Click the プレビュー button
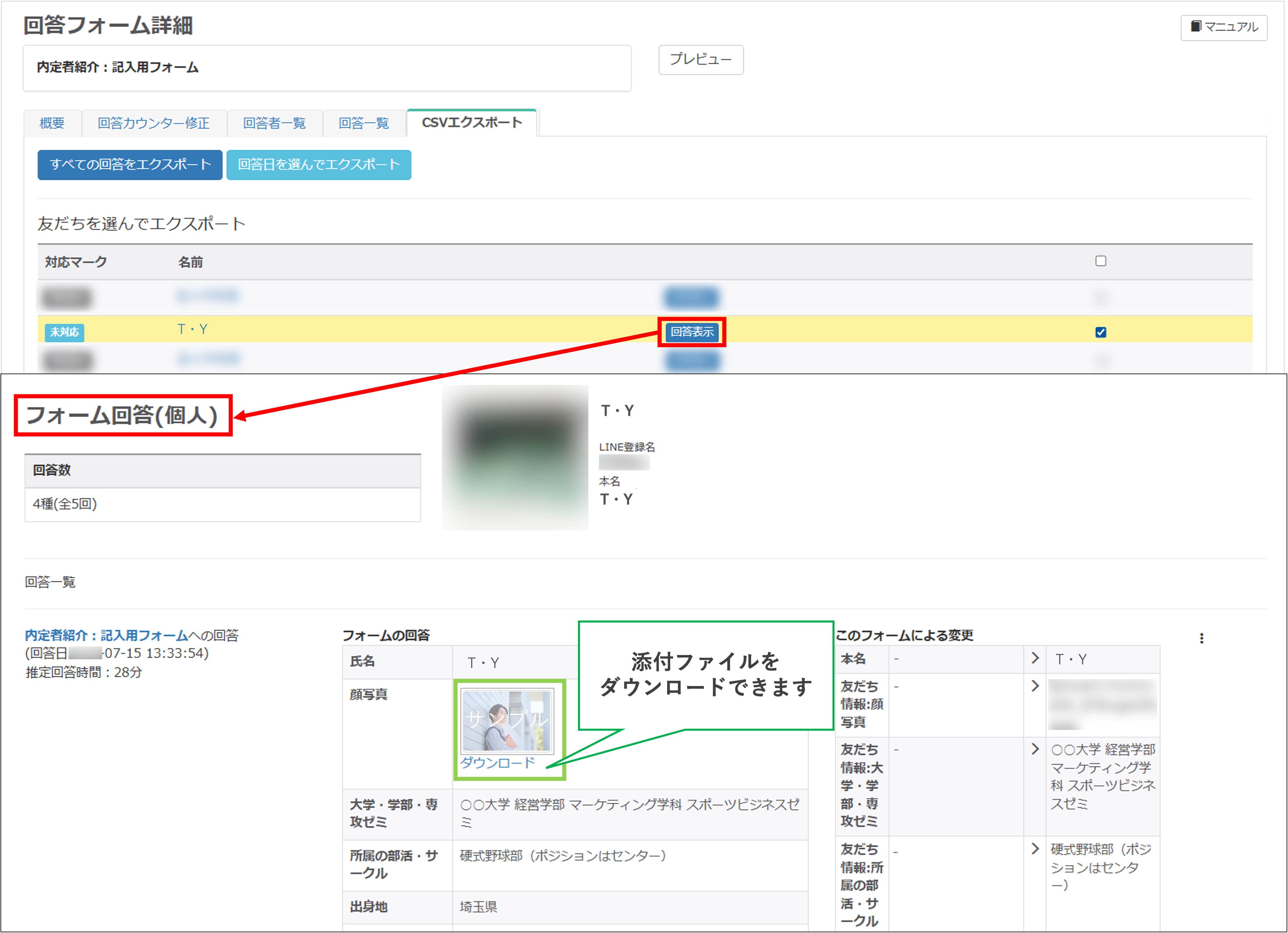 pos(700,60)
